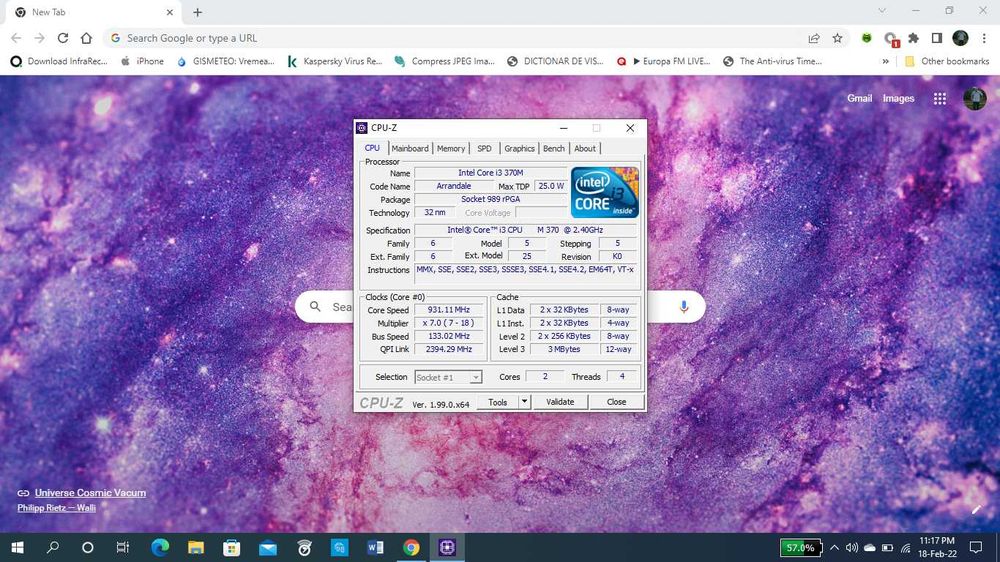Open the About tab in CPU-Z
1000x562 pixels.
click(x=585, y=148)
